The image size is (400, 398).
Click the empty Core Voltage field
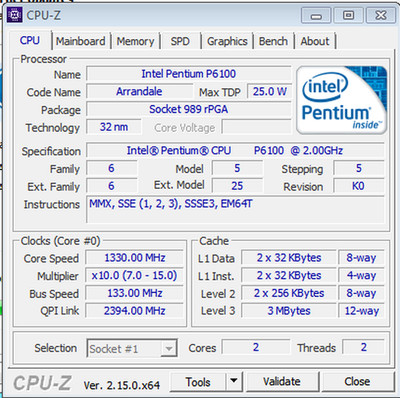click(257, 127)
